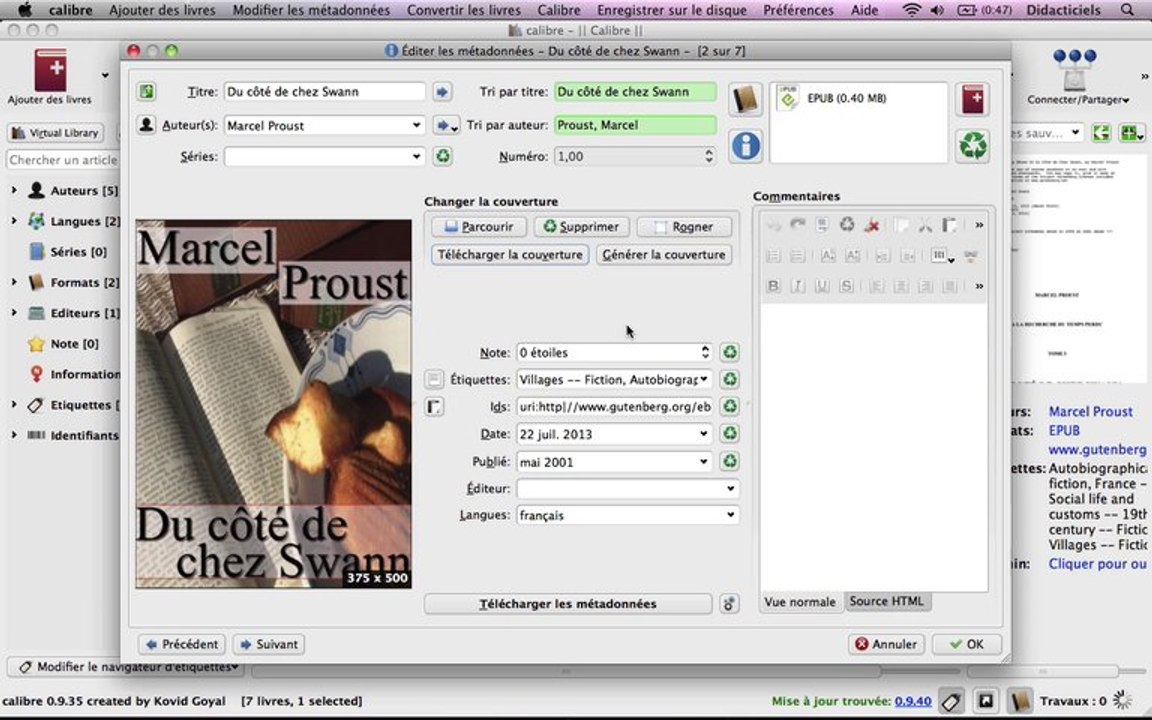
Task: Expand the Formats [2] tree node
Action: [14, 282]
